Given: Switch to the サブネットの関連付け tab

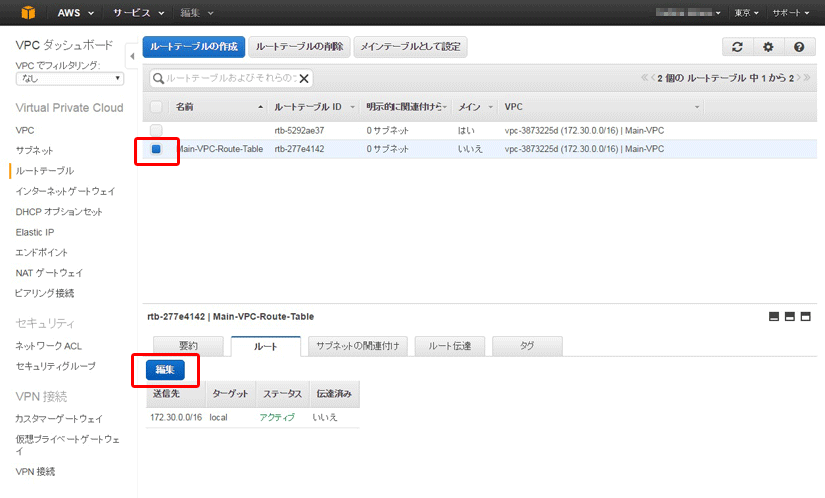Looking at the screenshot, I should pos(357,346).
